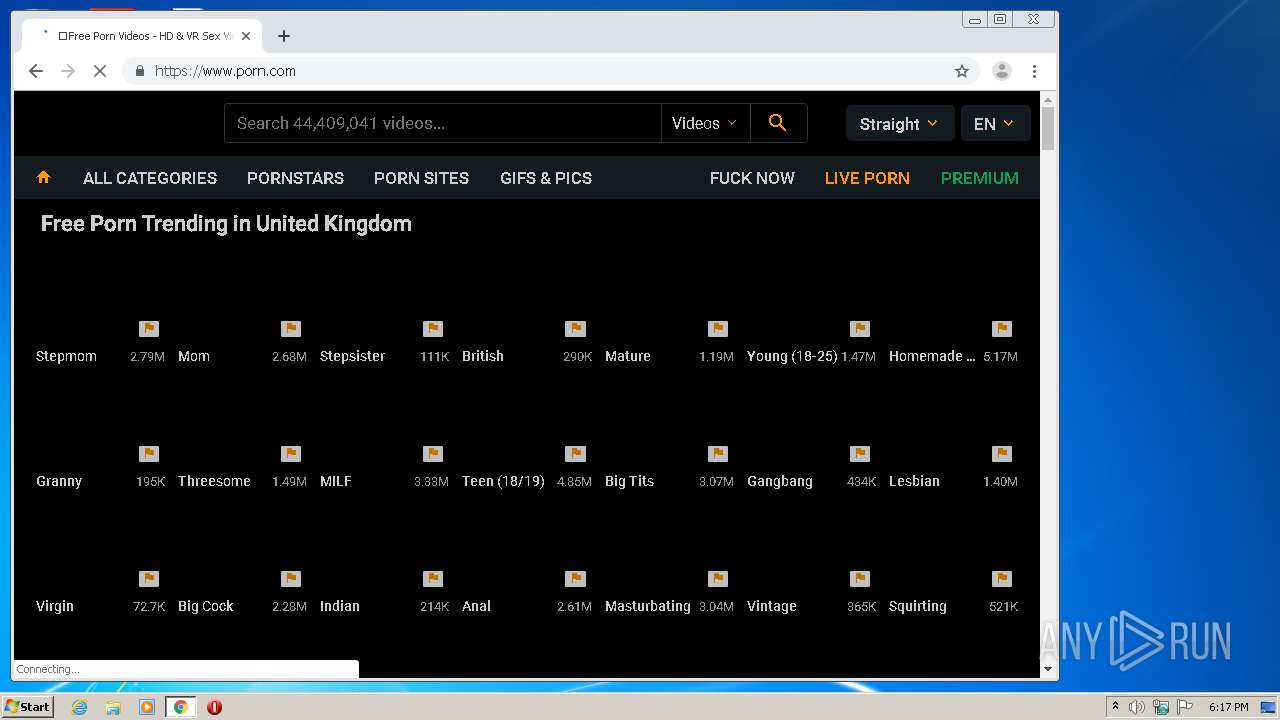Expand the Straight orientation dropdown

pyautogui.click(x=899, y=124)
